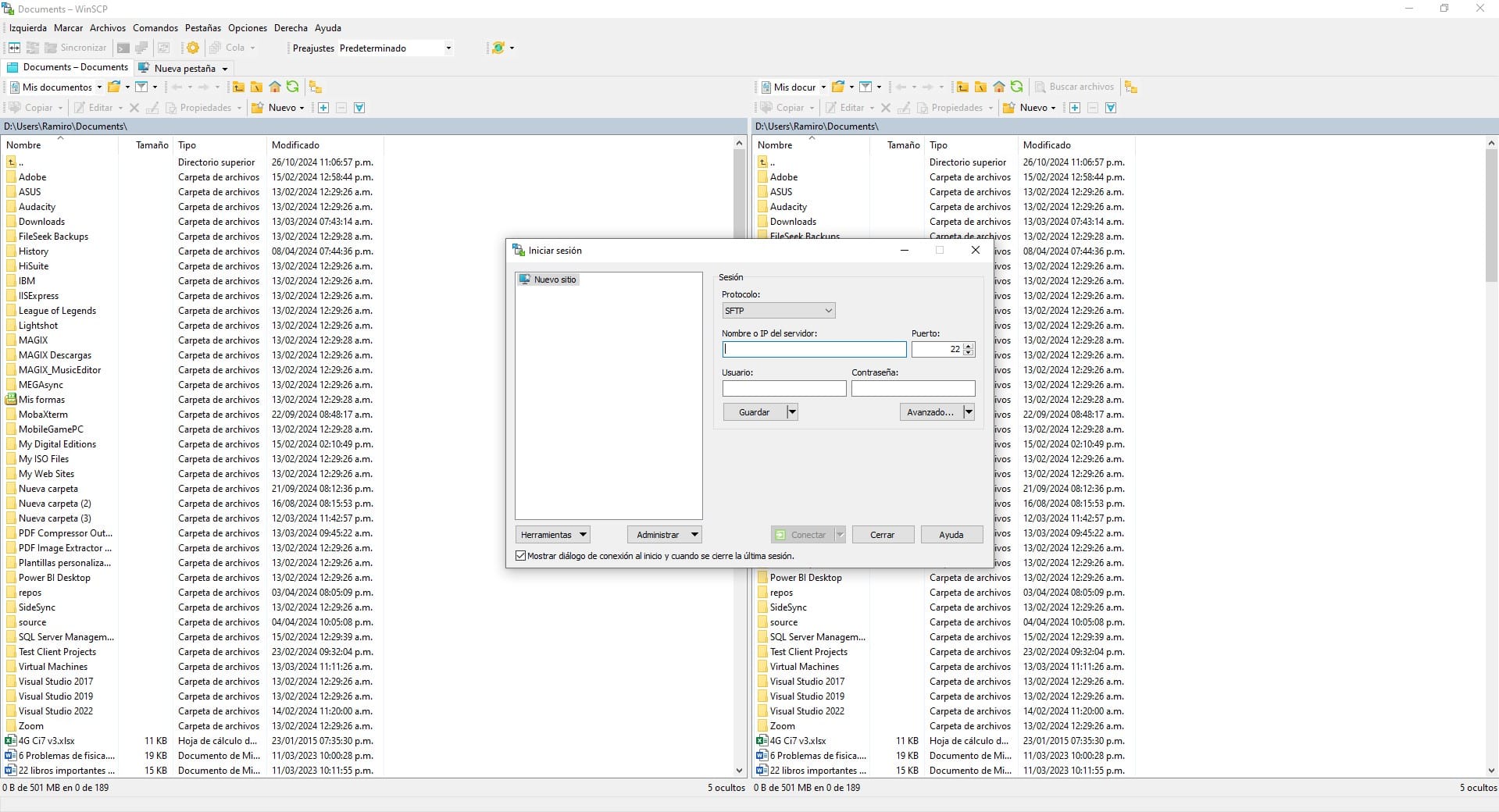
Task: Open the Prejustes Predeterminado dropdown
Action: tap(395, 48)
